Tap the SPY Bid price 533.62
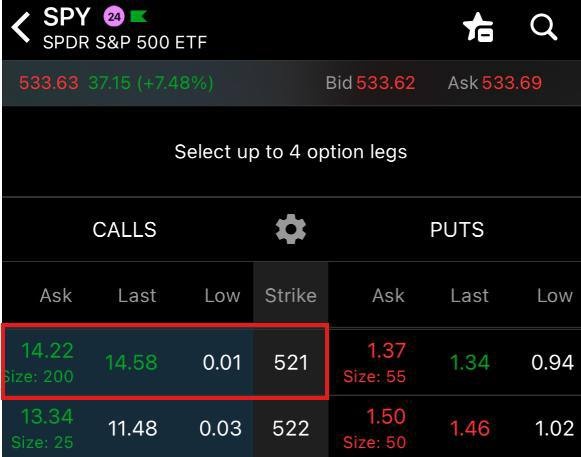 click(385, 83)
